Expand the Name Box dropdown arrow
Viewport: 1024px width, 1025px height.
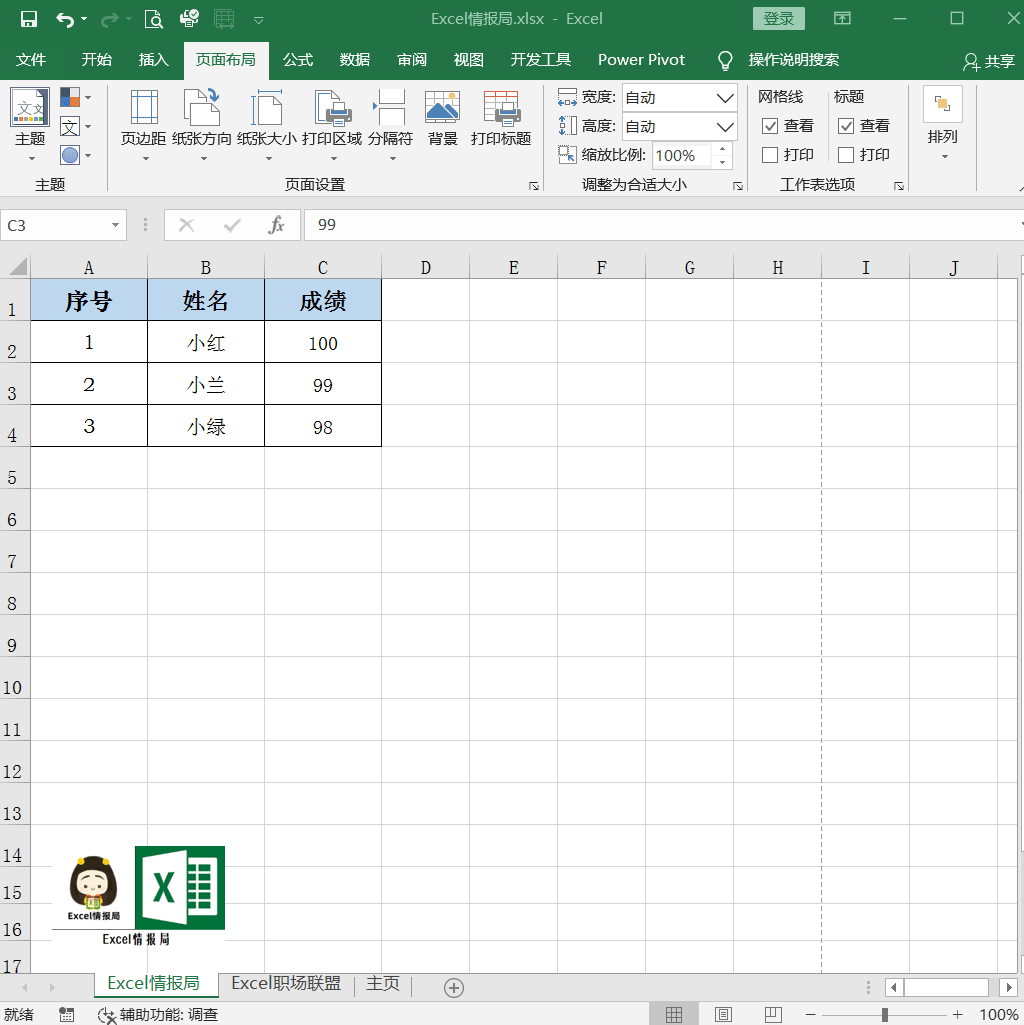pyautogui.click(x=115, y=226)
